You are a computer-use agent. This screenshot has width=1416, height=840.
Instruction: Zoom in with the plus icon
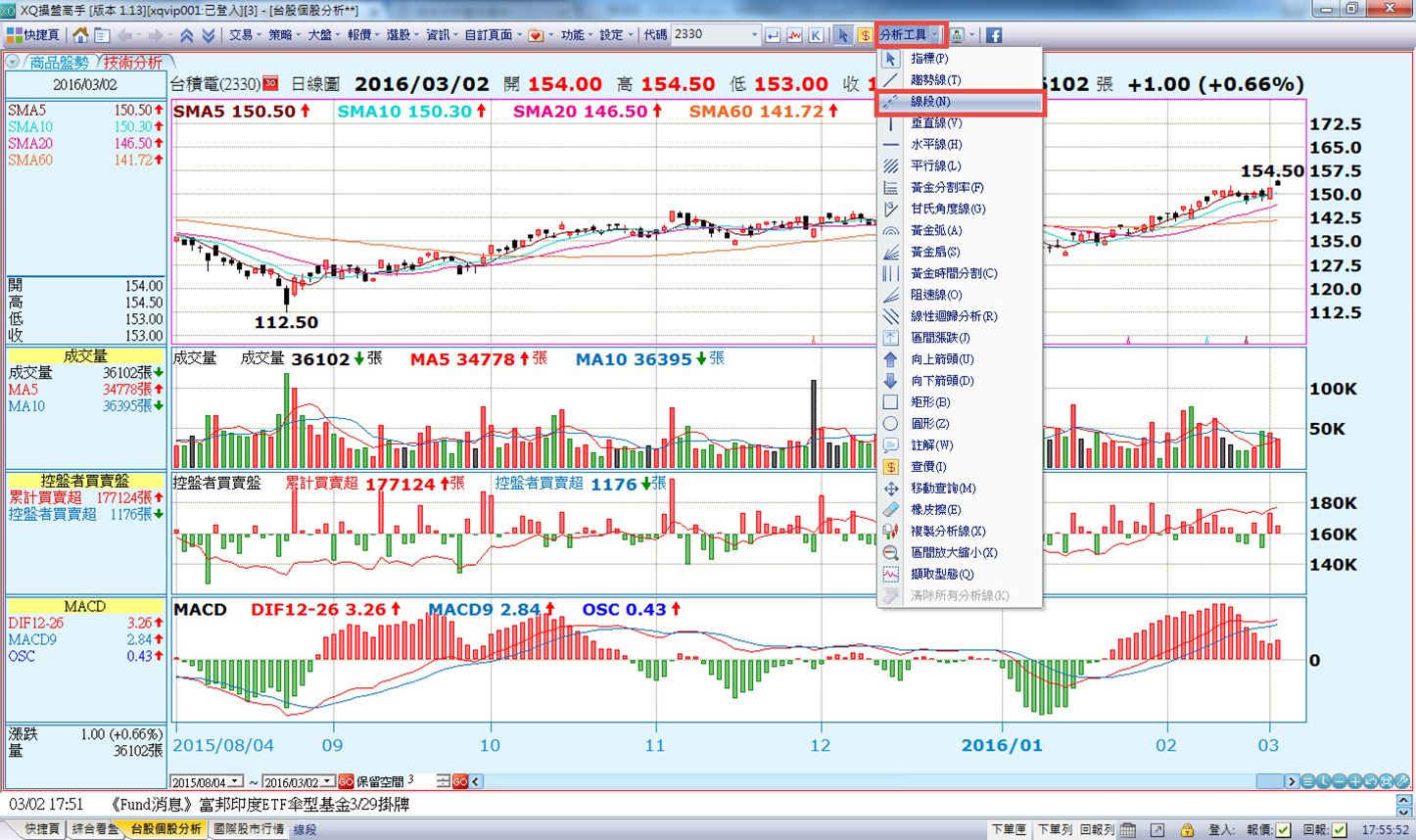[1355, 781]
